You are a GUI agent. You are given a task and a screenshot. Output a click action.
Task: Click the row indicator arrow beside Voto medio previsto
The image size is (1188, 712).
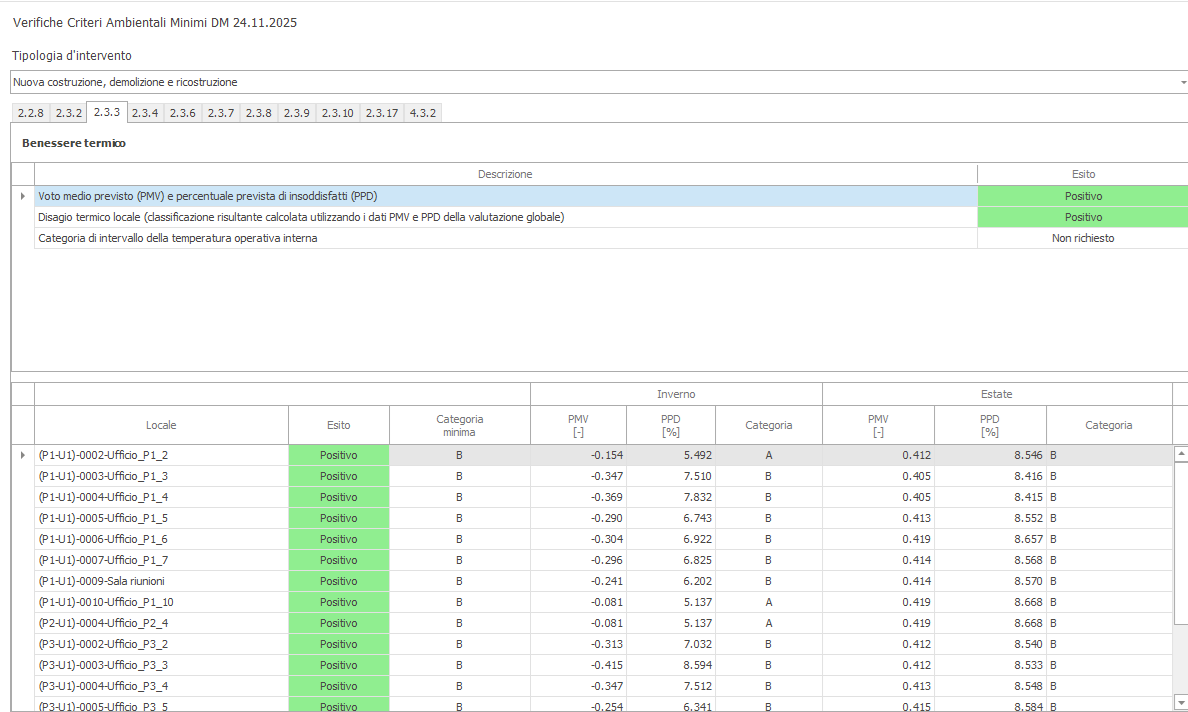(x=23, y=196)
